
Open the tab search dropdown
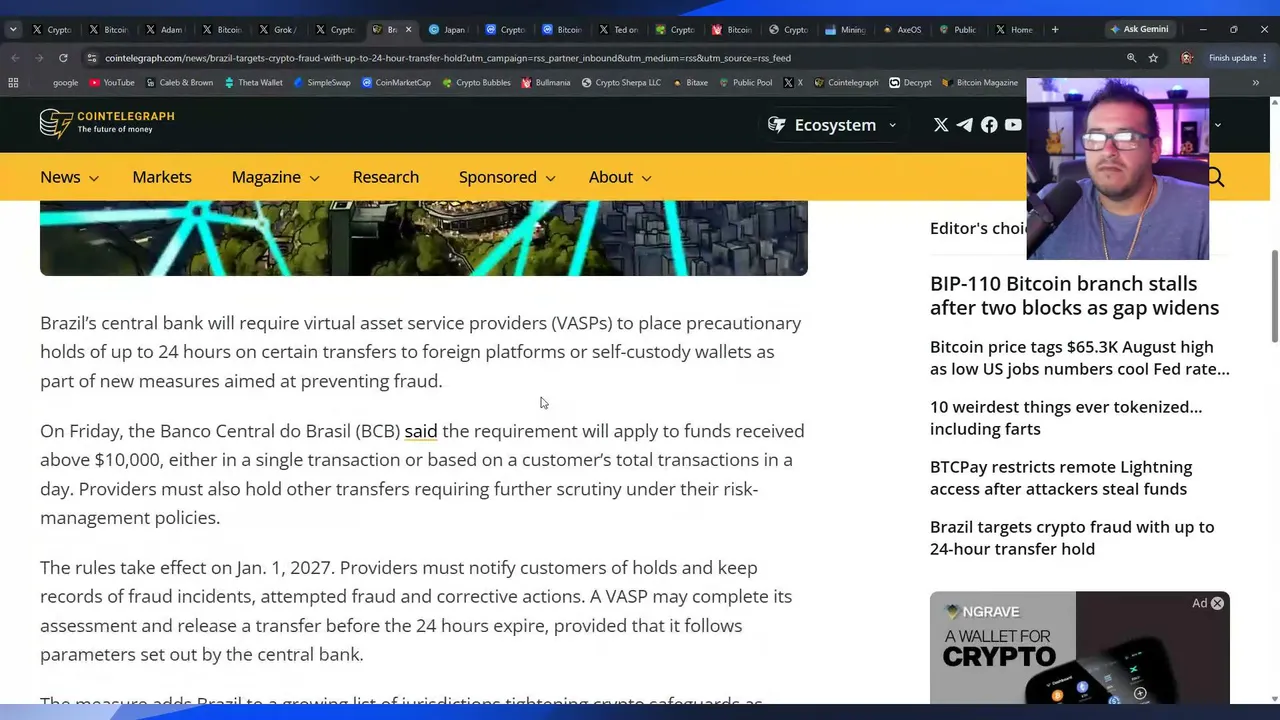(x=13, y=30)
